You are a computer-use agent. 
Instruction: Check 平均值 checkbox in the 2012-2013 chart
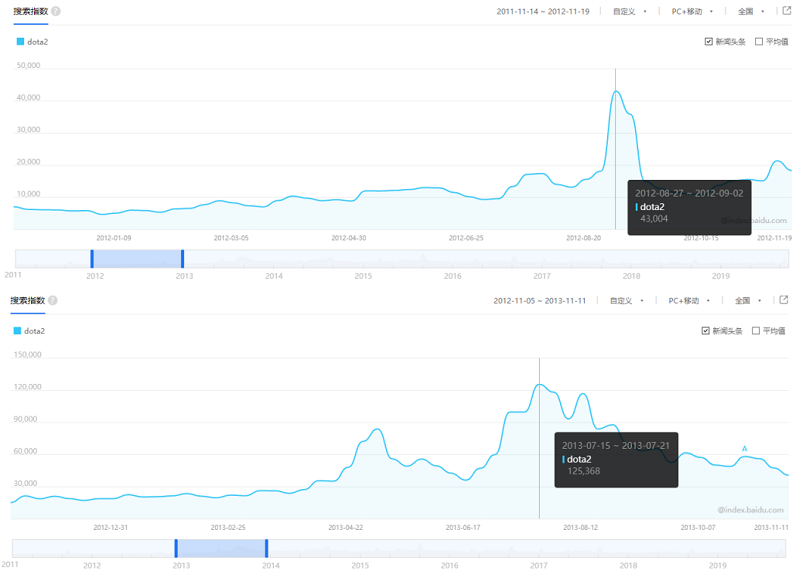point(756,331)
